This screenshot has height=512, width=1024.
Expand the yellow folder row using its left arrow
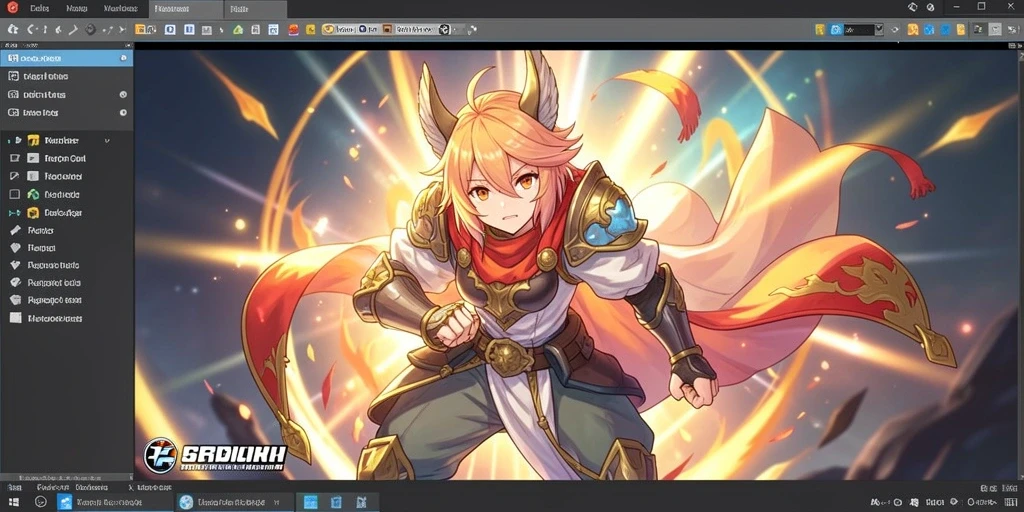[x=19, y=140]
